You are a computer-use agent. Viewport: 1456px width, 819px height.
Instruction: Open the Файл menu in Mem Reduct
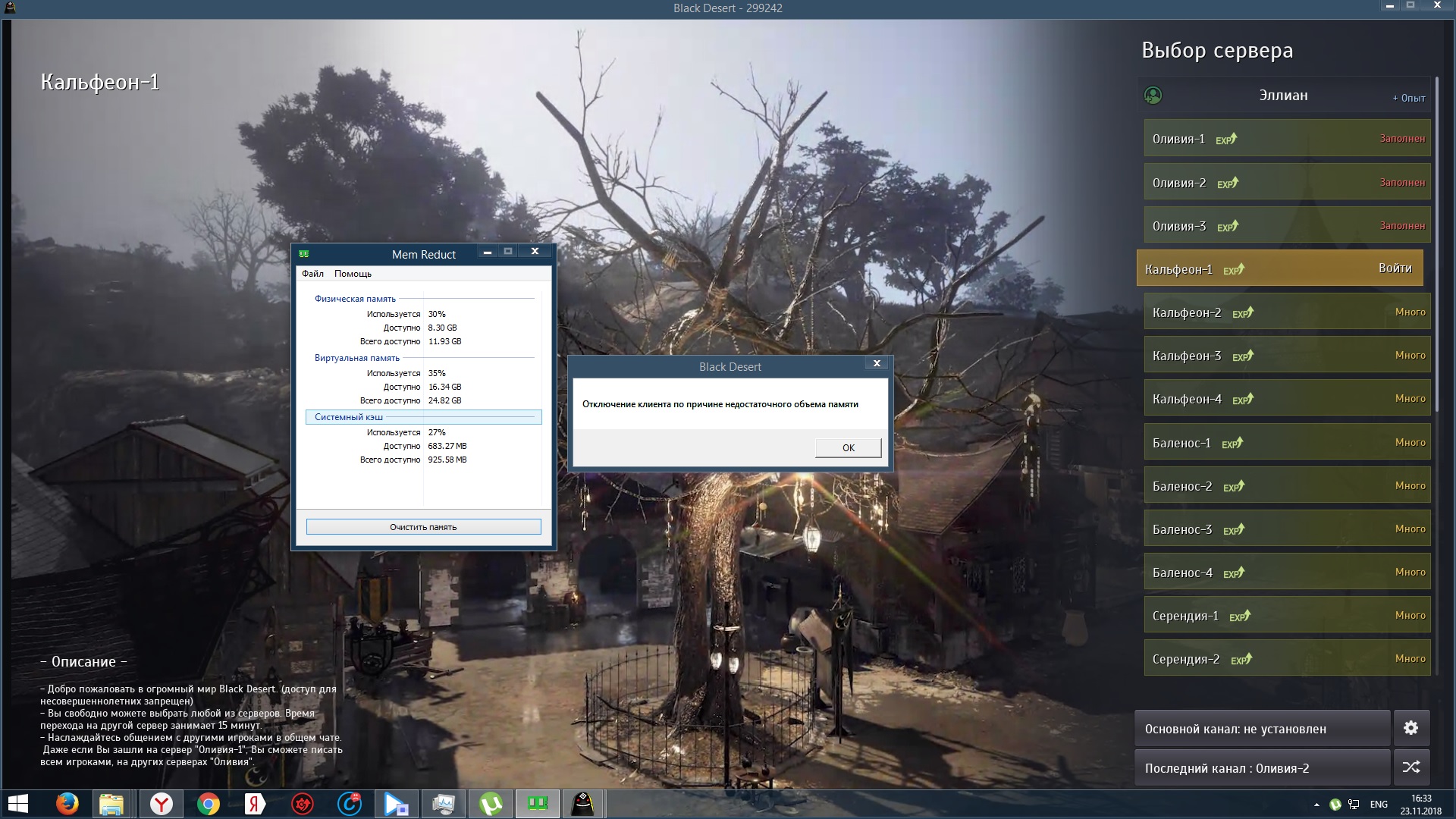point(312,274)
